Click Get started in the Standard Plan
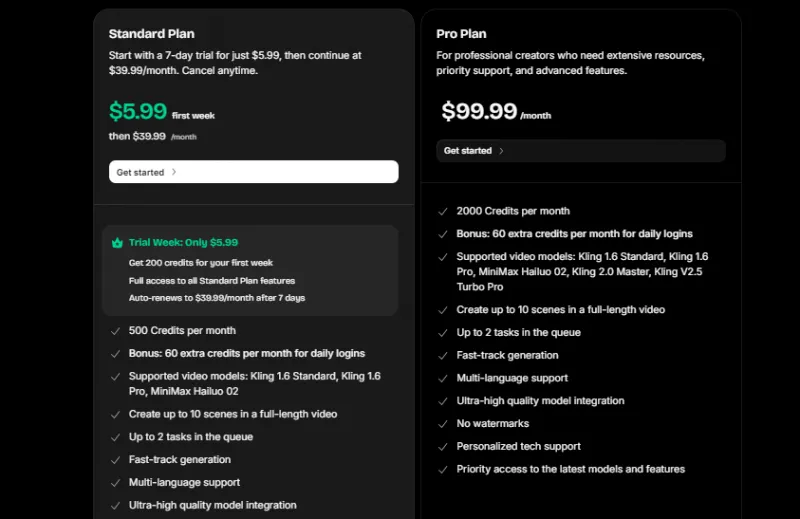Image resolution: width=800 pixels, height=519 pixels. coord(253,172)
